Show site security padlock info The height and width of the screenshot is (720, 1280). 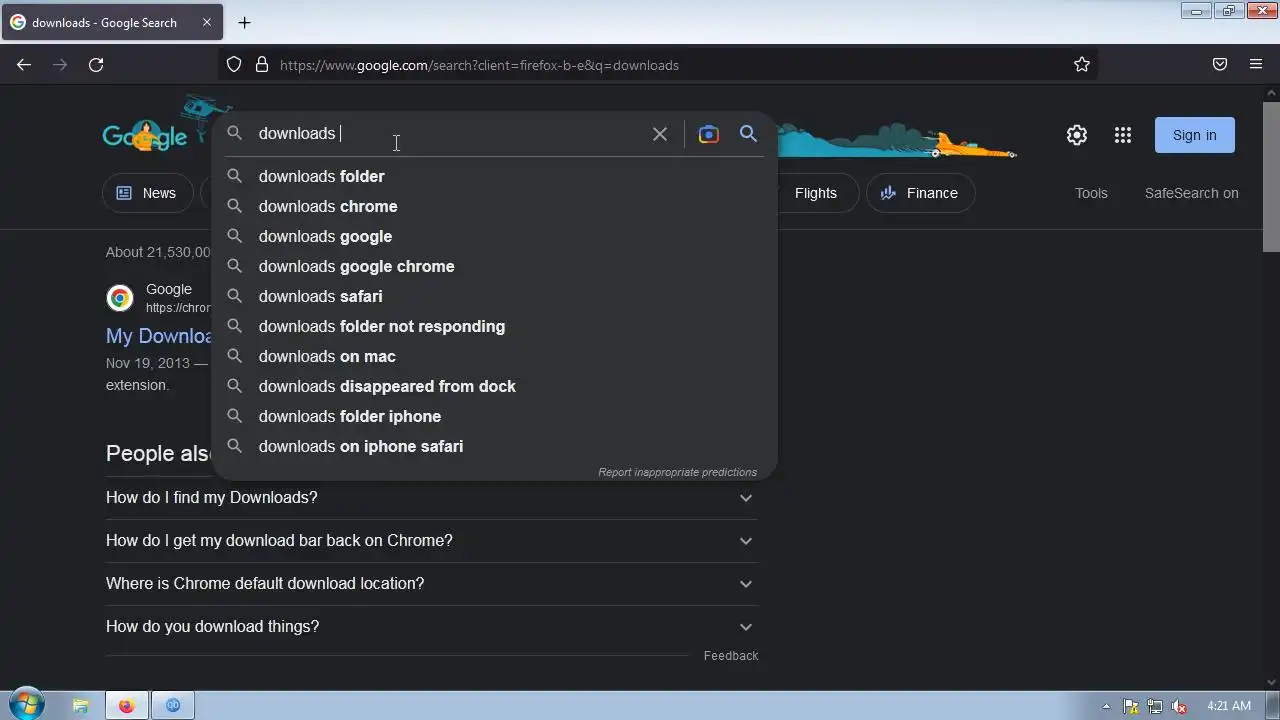262,65
